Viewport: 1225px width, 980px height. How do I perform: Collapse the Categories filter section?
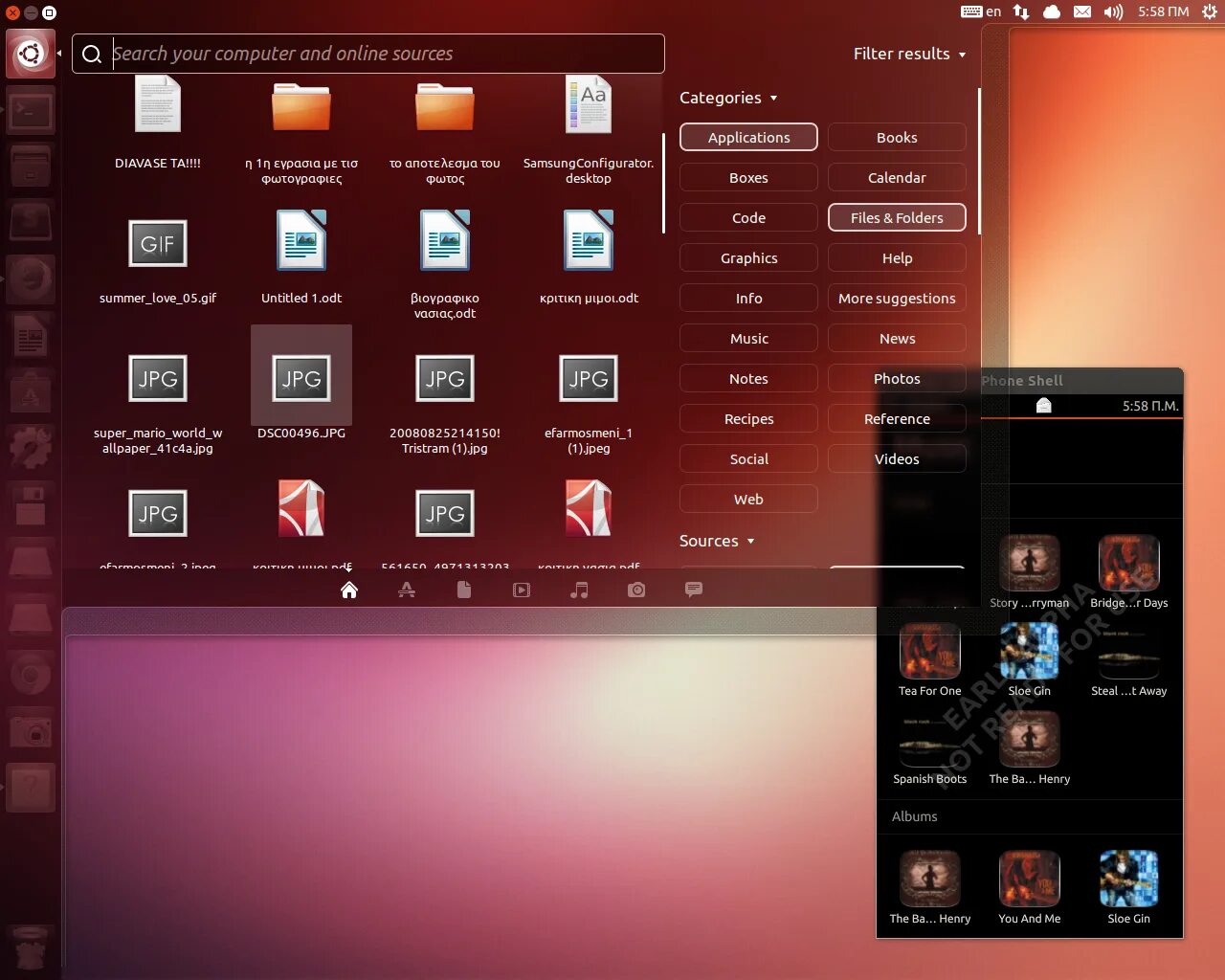(x=729, y=98)
